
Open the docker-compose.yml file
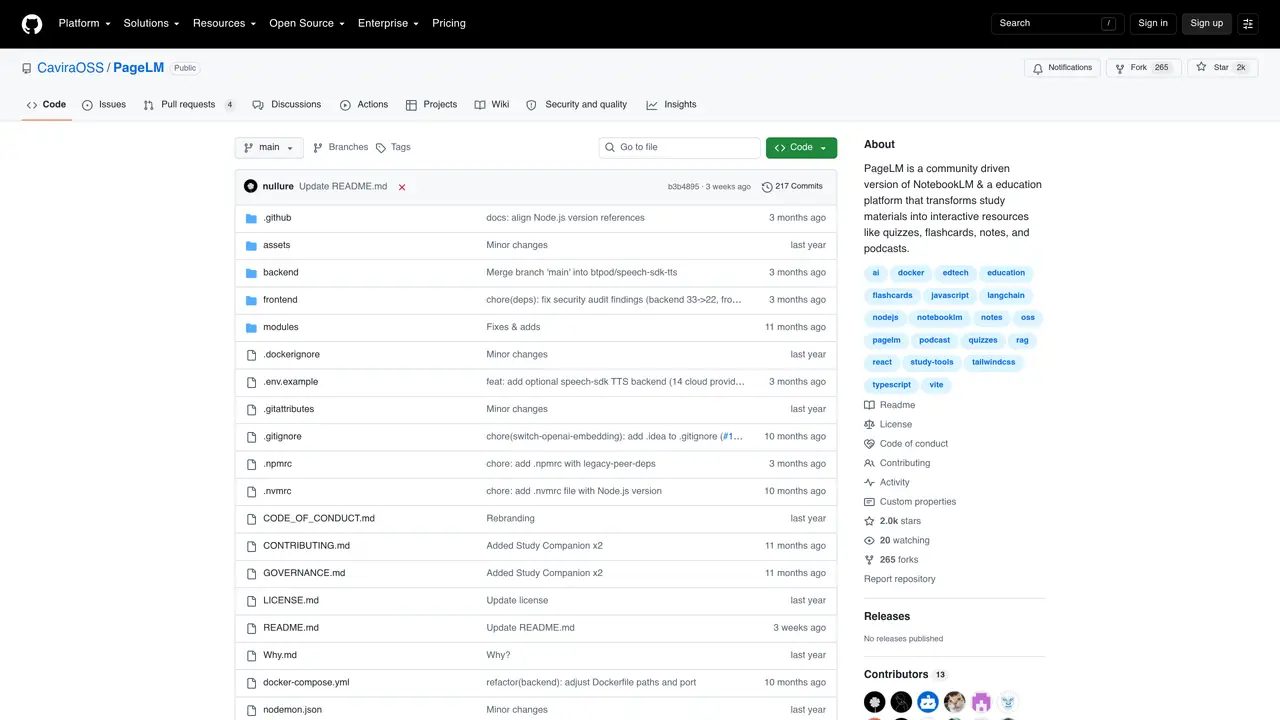pos(306,683)
